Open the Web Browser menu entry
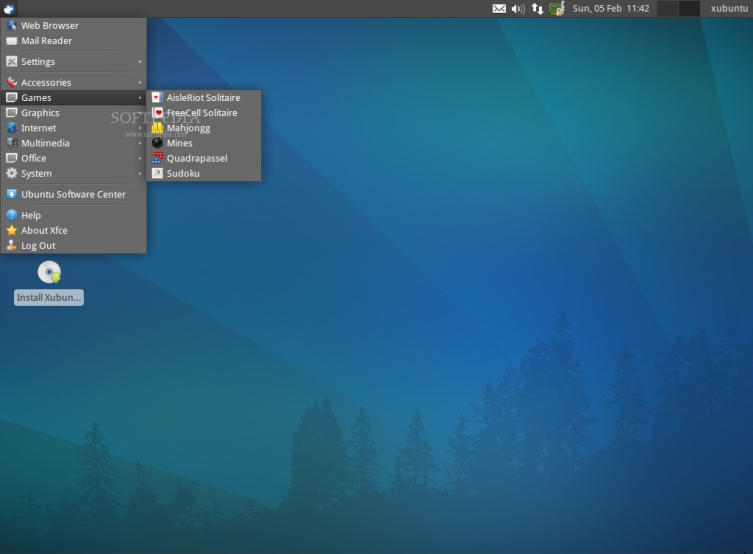 click(x=73, y=25)
